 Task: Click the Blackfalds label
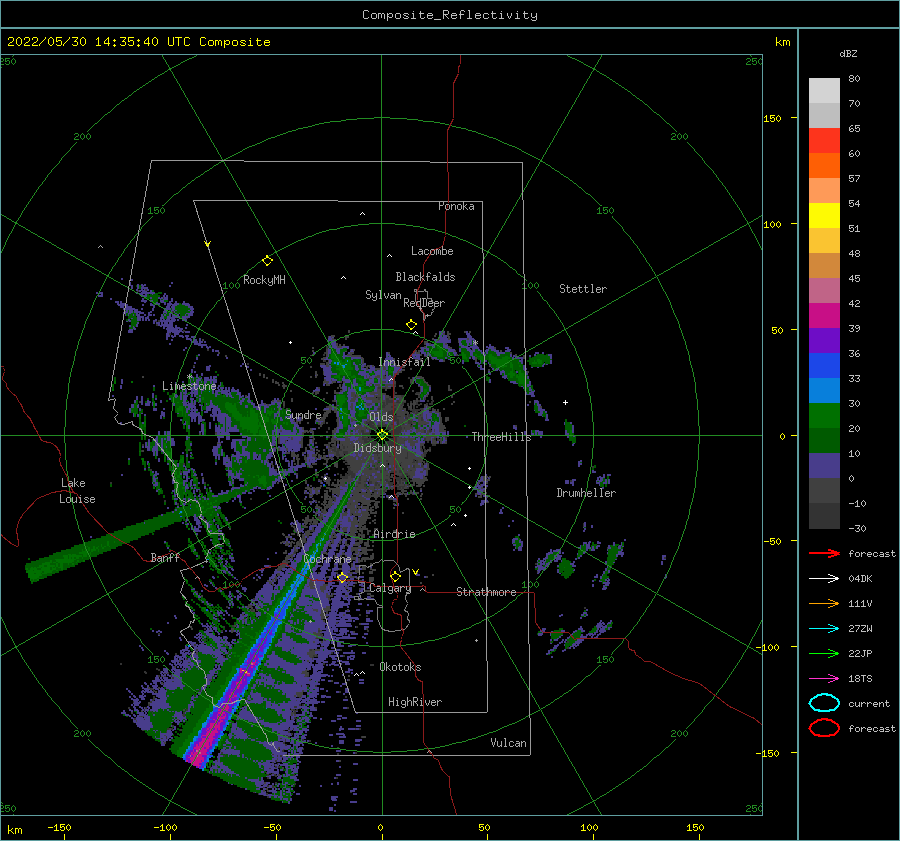[425, 277]
